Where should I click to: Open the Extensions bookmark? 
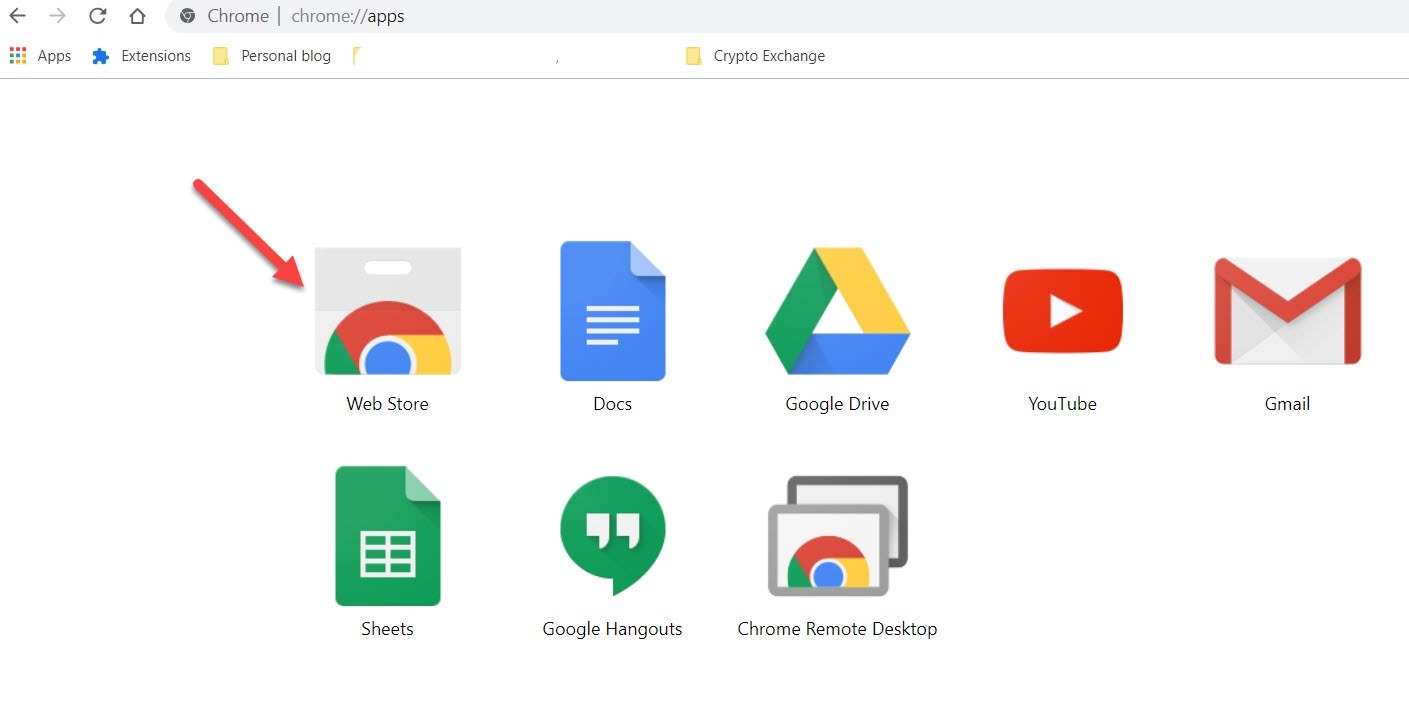pyautogui.click(x=141, y=56)
